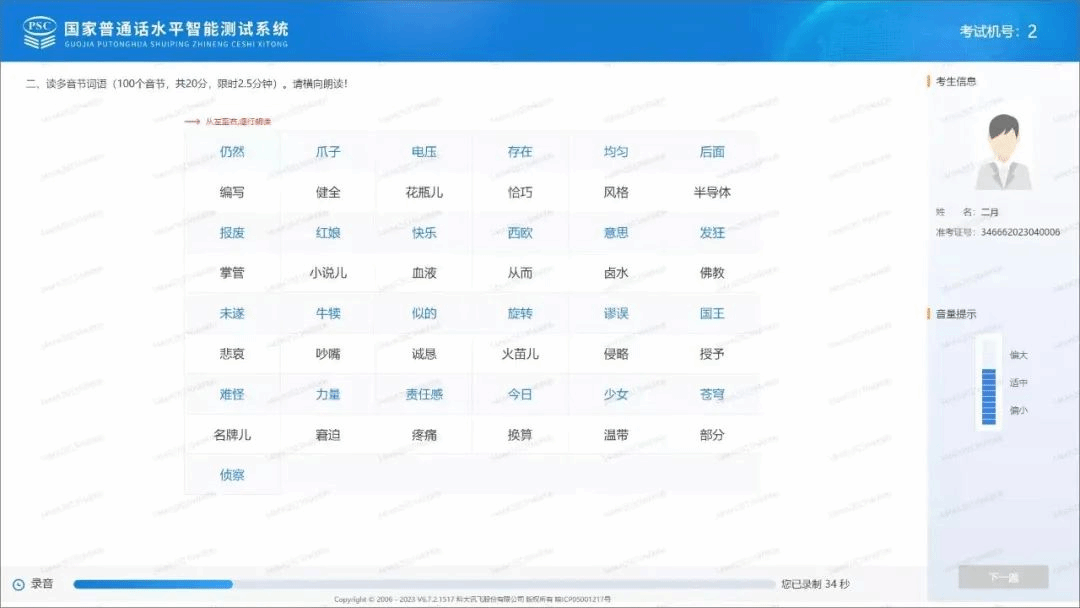
Task: Click the 考生信息 section heading
Action: tap(956, 81)
